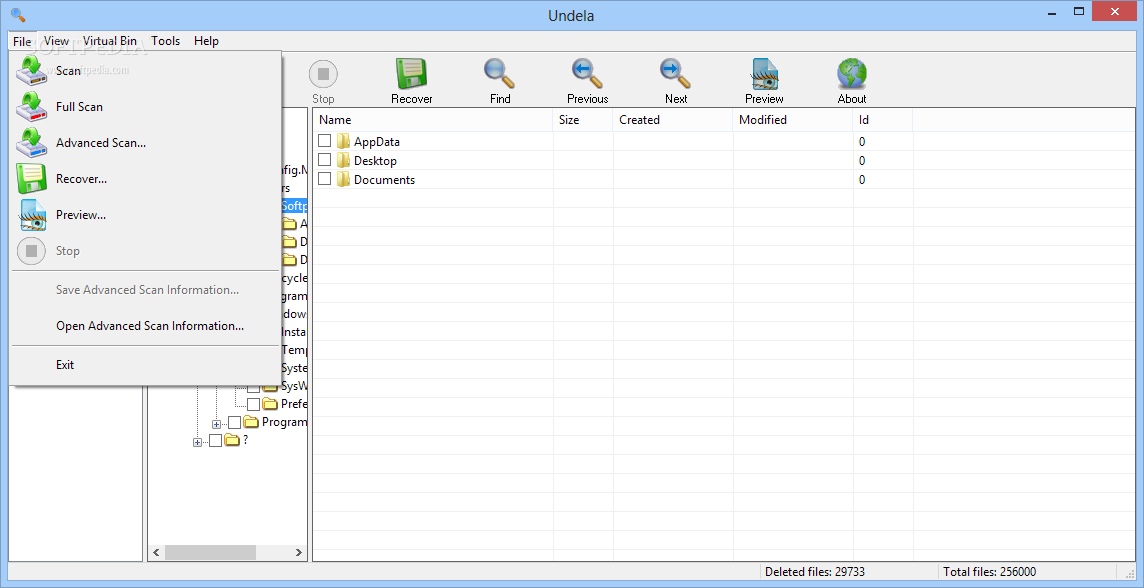The height and width of the screenshot is (588, 1144).
Task: Click the Undela app icon in title bar
Action: click(18, 15)
